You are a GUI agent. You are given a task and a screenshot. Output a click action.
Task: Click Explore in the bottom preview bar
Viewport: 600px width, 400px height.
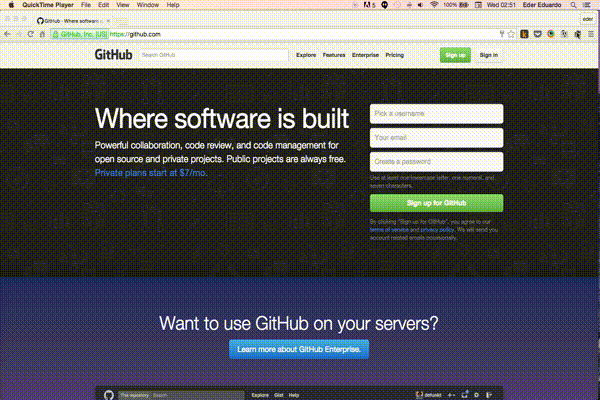coord(260,395)
